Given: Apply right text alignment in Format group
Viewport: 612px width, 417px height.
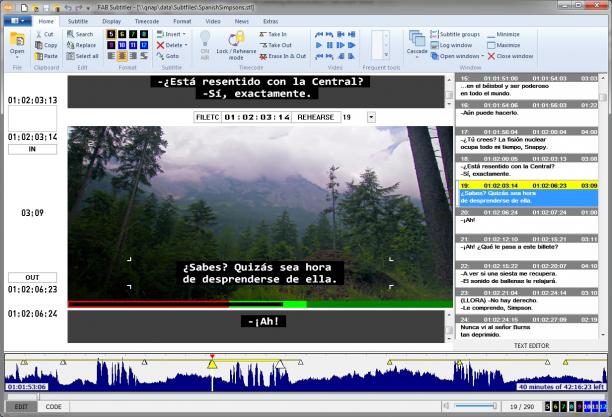Looking at the screenshot, I should coord(133,56).
